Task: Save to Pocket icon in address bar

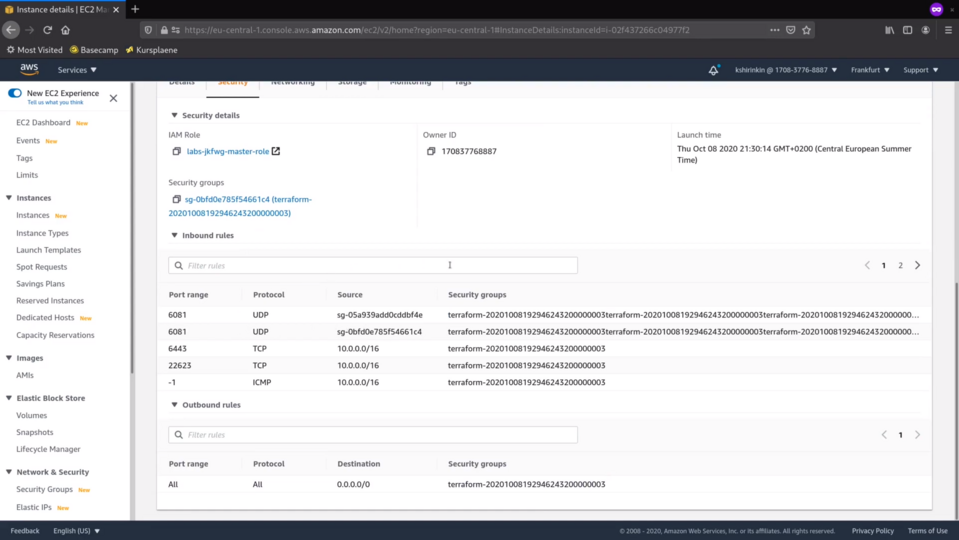Action: click(x=791, y=30)
